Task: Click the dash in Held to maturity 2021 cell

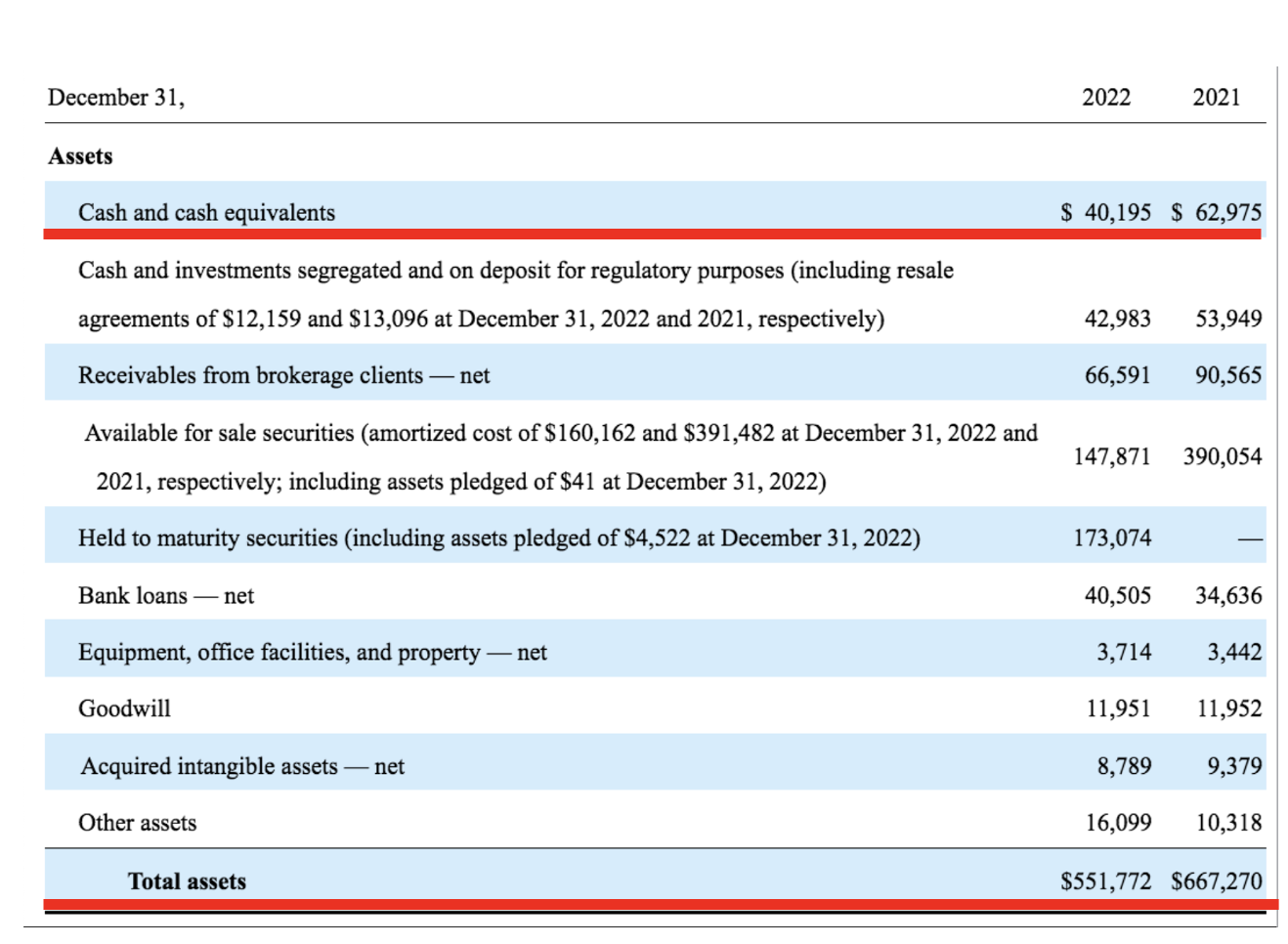Action: [1251, 539]
